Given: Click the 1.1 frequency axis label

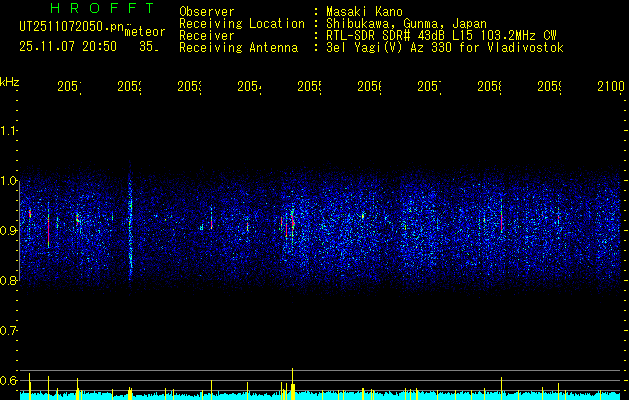Looking at the screenshot, I should tap(8, 131).
